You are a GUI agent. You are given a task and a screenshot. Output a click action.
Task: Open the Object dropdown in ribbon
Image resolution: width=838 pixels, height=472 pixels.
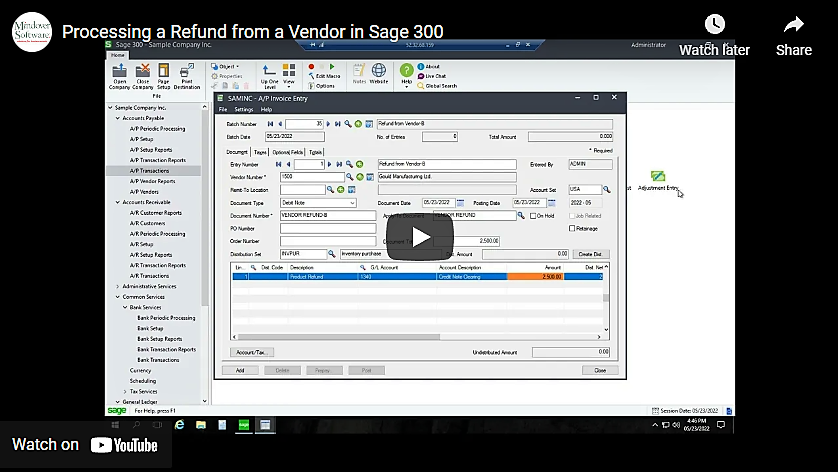[225, 67]
